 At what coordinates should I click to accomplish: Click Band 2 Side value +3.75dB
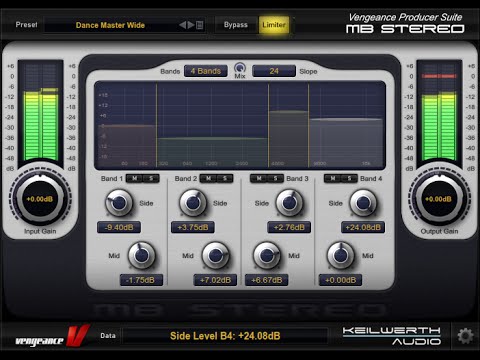click(x=193, y=227)
